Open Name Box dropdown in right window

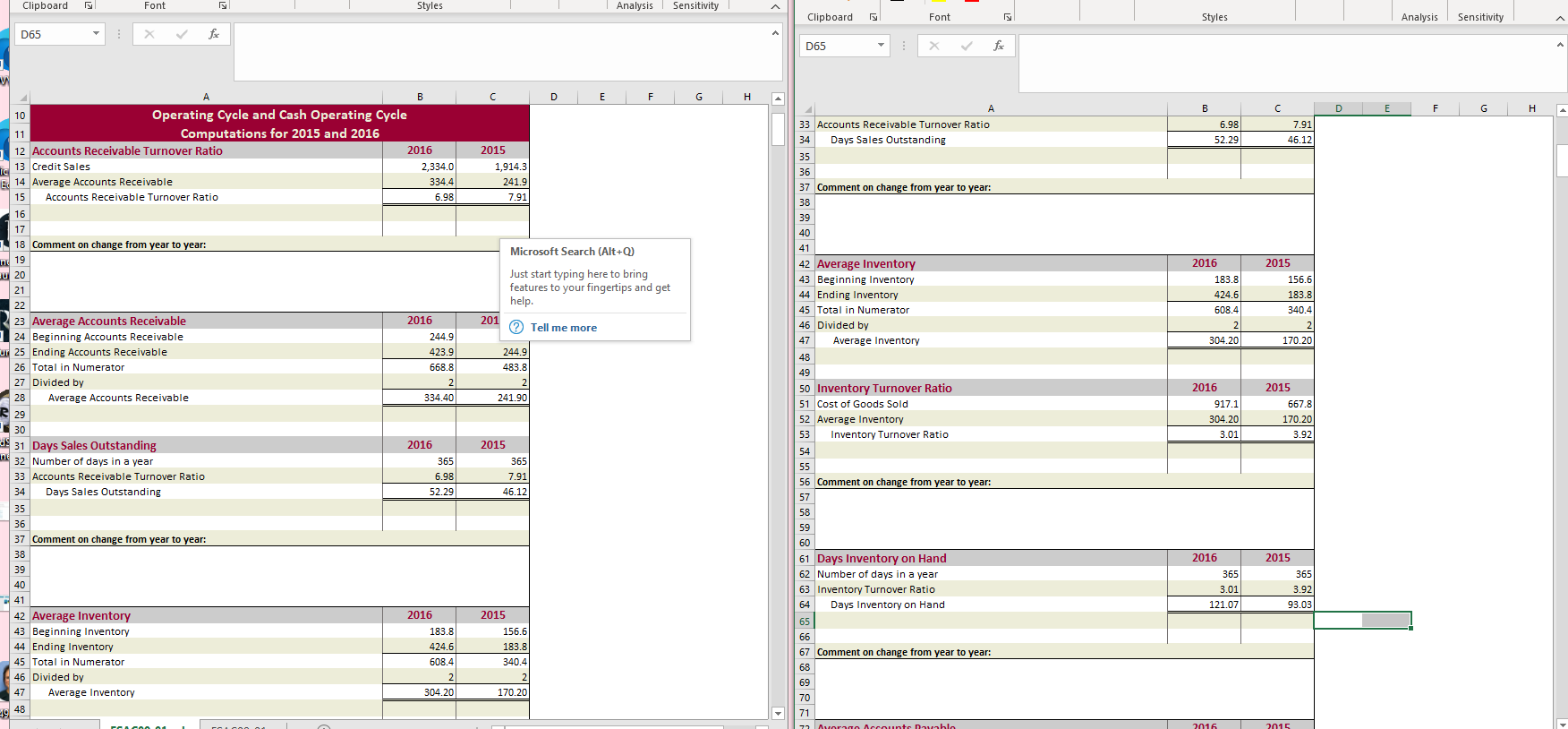coord(881,46)
